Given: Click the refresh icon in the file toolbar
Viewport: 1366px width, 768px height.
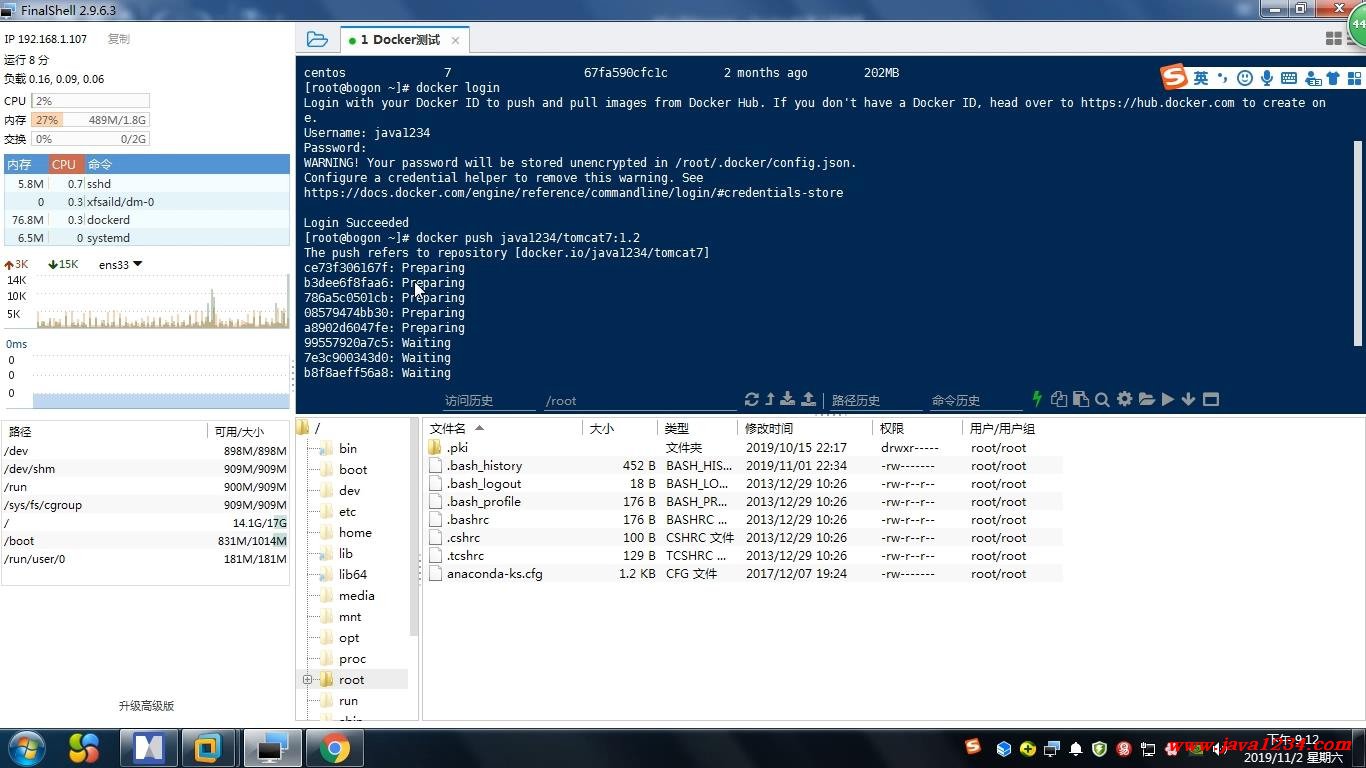Looking at the screenshot, I should [x=752, y=399].
